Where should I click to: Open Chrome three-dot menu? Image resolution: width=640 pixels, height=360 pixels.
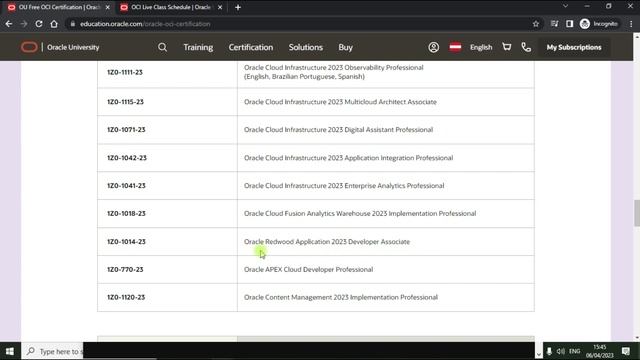click(x=631, y=24)
